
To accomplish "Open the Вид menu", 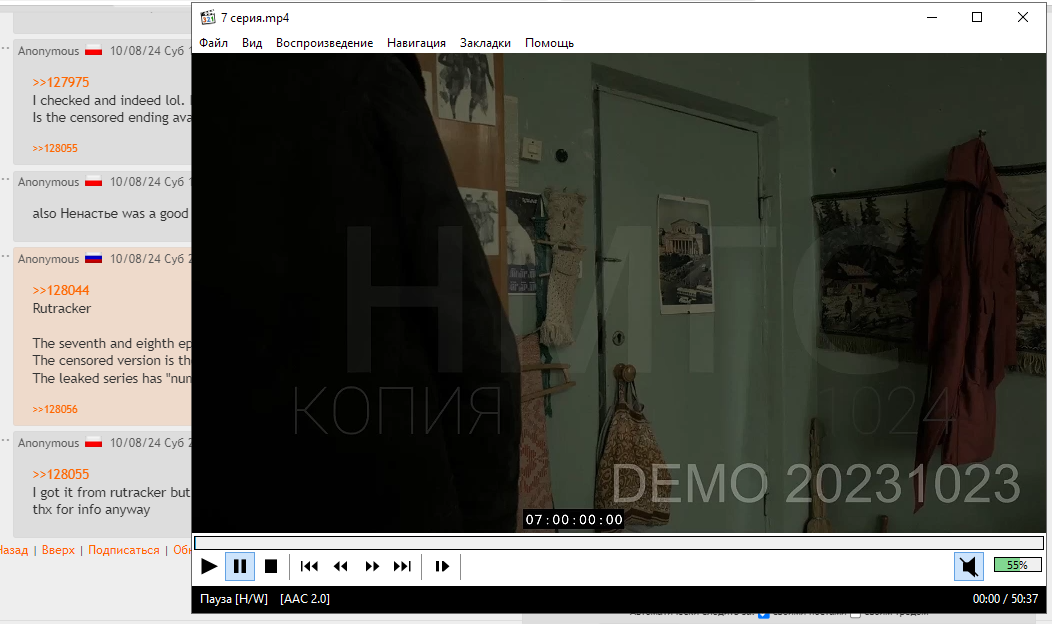I will [x=252, y=43].
